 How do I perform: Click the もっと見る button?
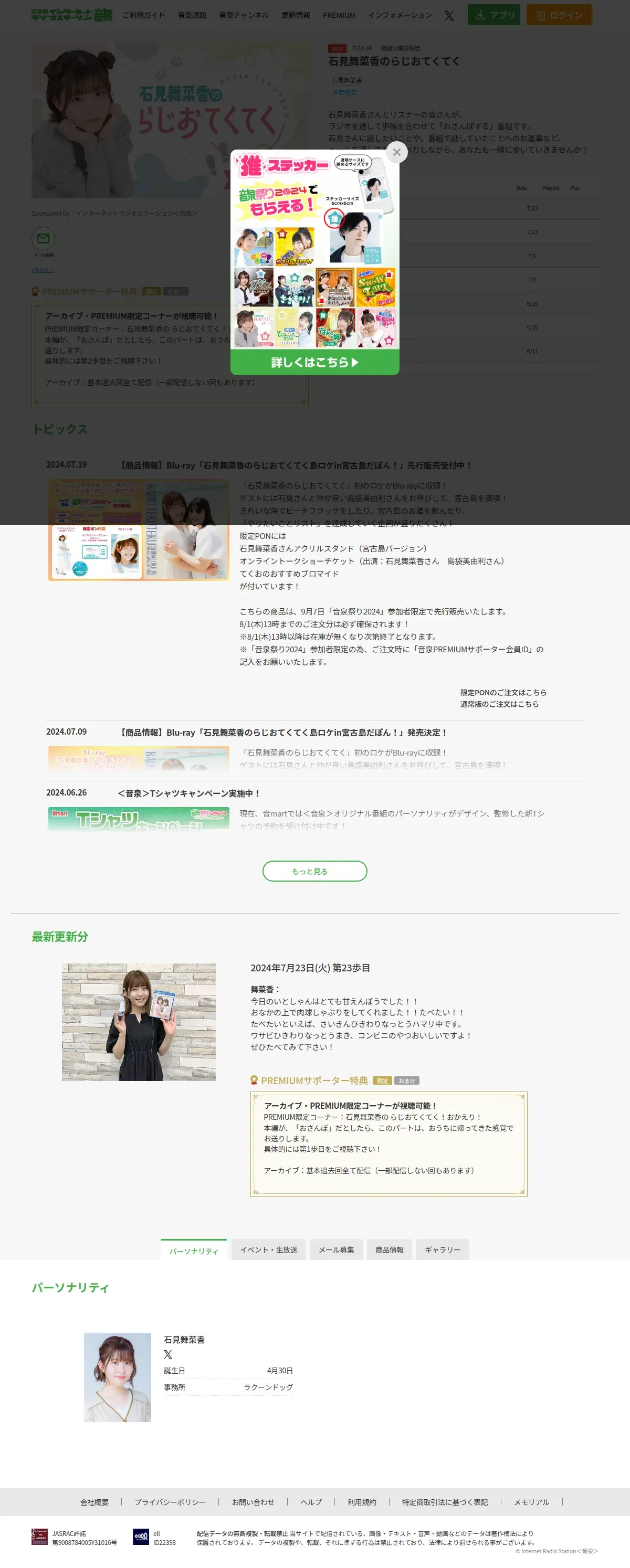[x=314, y=871]
